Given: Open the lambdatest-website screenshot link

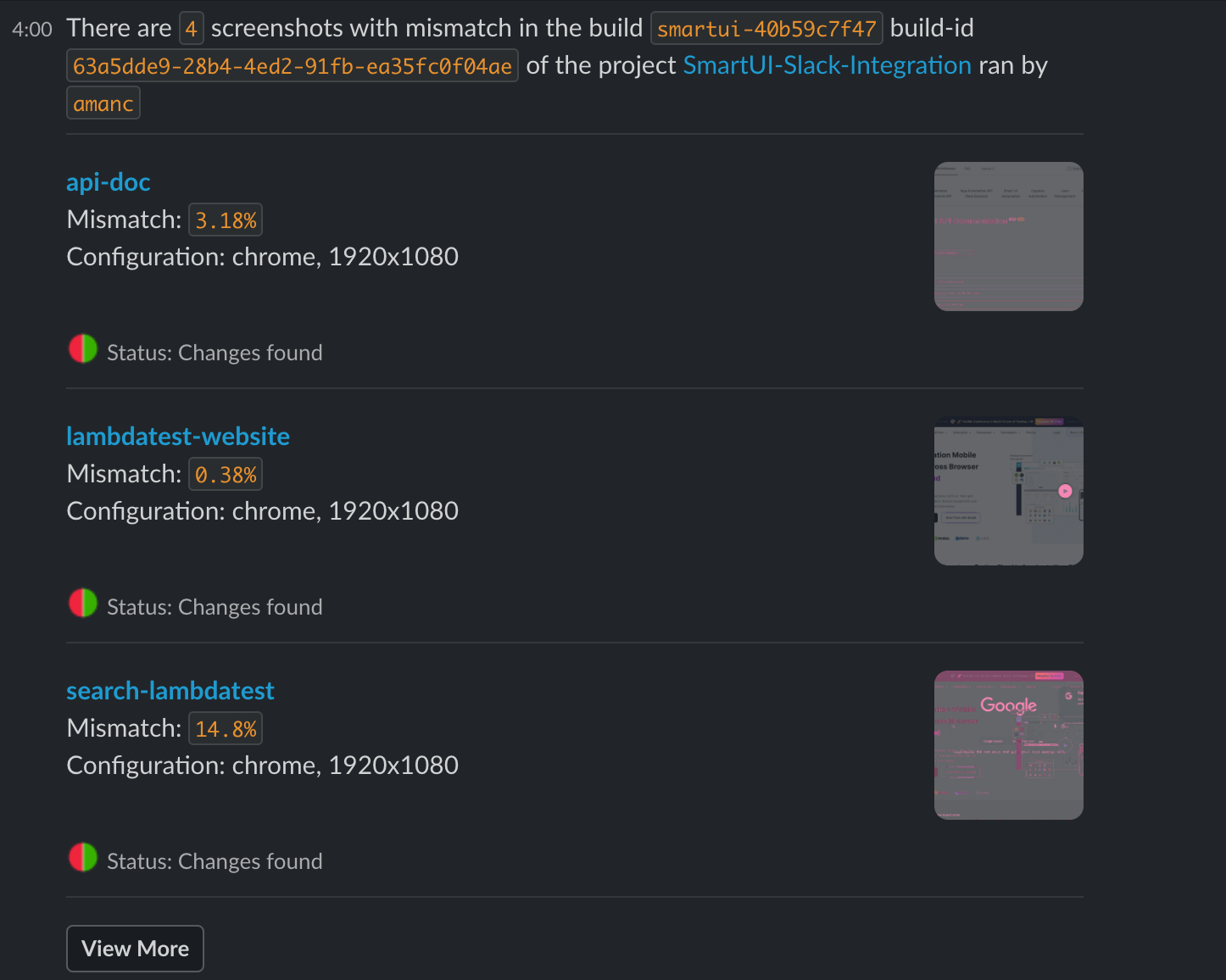Looking at the screenshot, I should (177, 436).
